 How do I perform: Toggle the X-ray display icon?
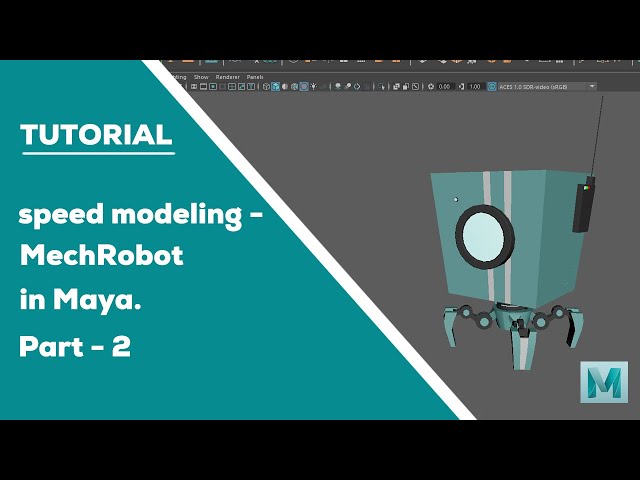[396, 87]
